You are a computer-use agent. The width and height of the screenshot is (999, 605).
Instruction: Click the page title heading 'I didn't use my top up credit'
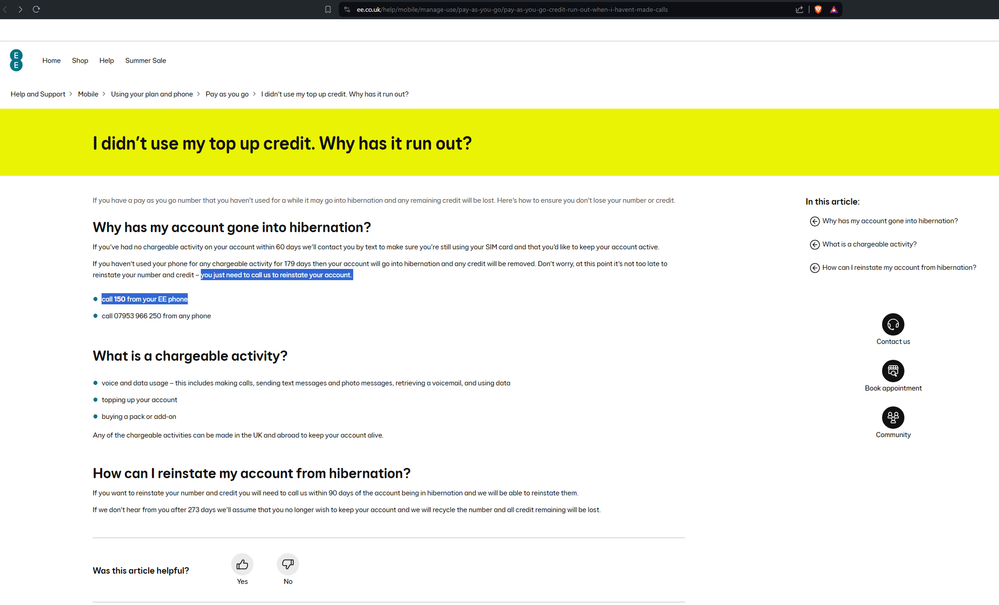[x=282, y=143]
